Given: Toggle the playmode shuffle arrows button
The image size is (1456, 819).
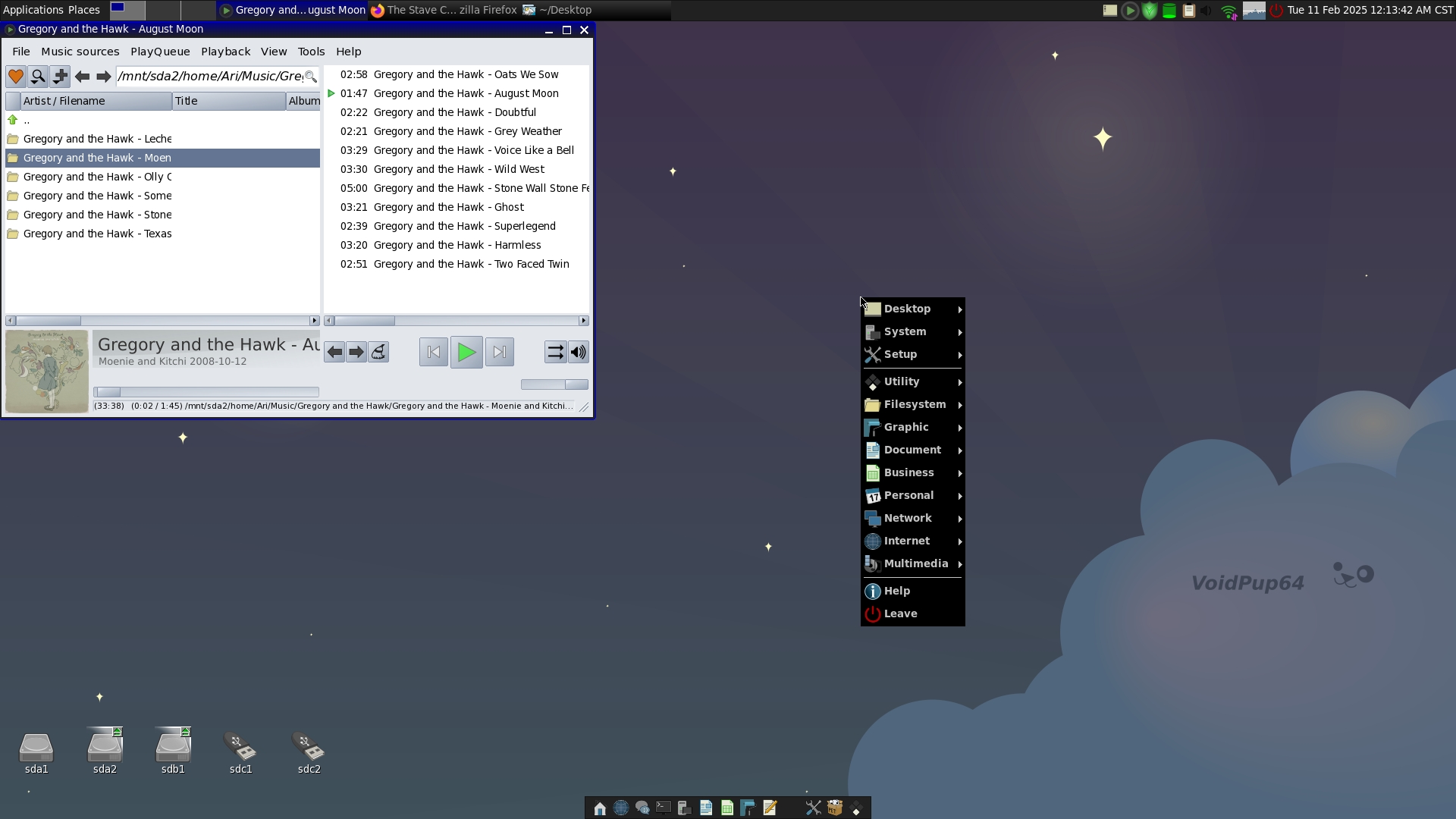Looking at the screenshot, I should tap(555, 353).
